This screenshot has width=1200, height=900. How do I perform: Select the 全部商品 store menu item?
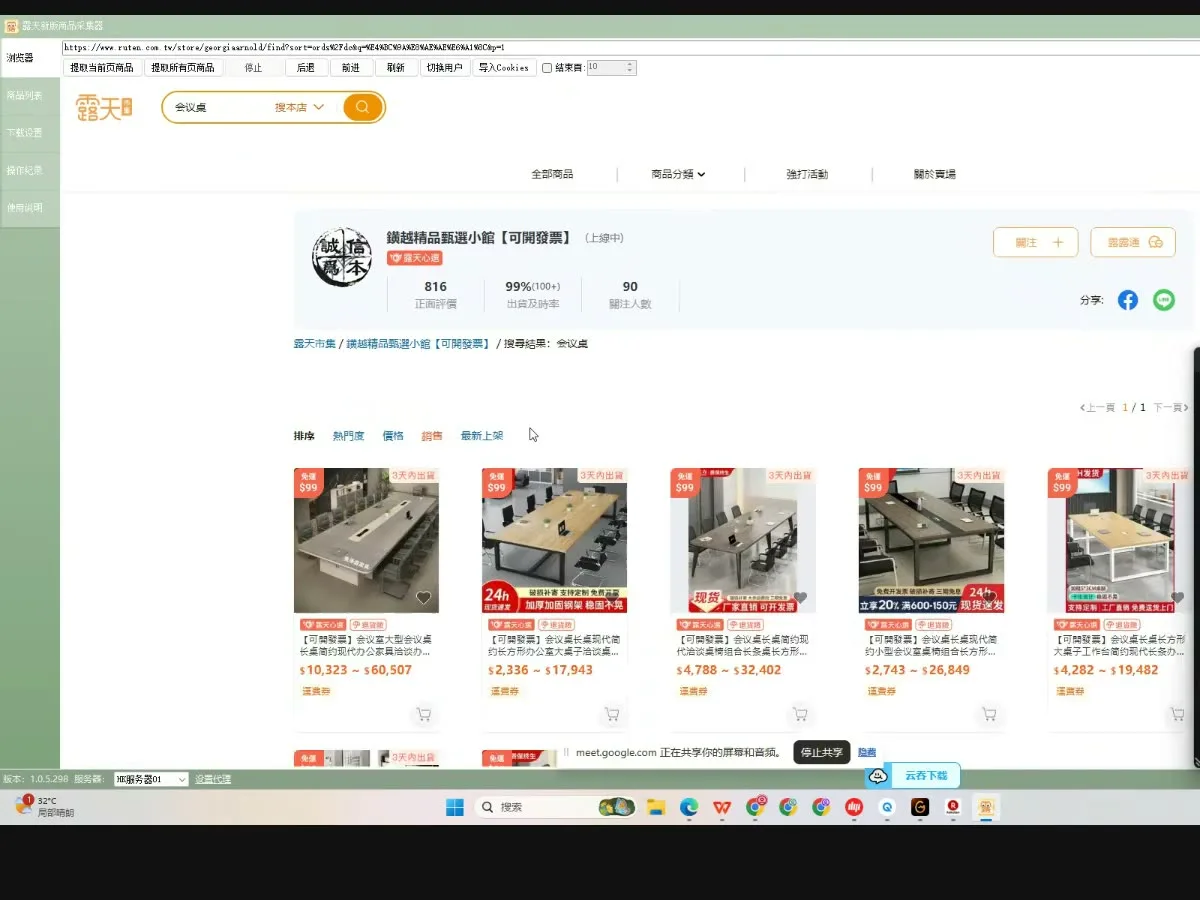[x=552, y=174]
